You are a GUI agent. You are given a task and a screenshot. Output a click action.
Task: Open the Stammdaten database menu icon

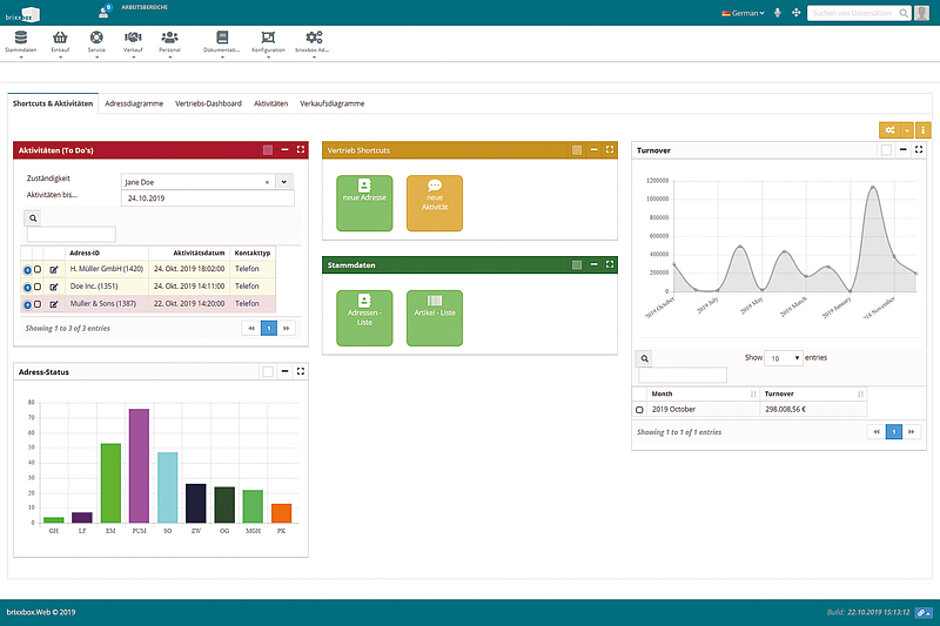click(21, 38)
